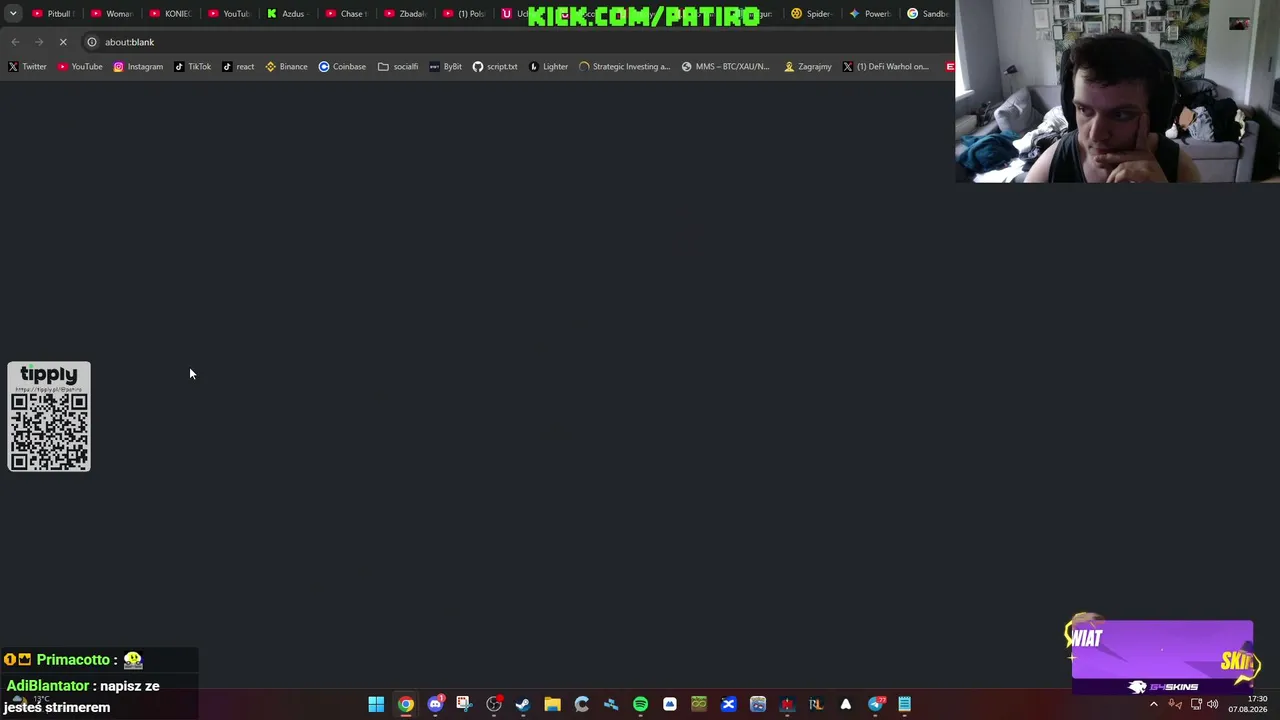Image resolution: width=1280 pixels, height=720 pixels.
Task: Open Steam from the taskbar
Action: click(522, 704)
